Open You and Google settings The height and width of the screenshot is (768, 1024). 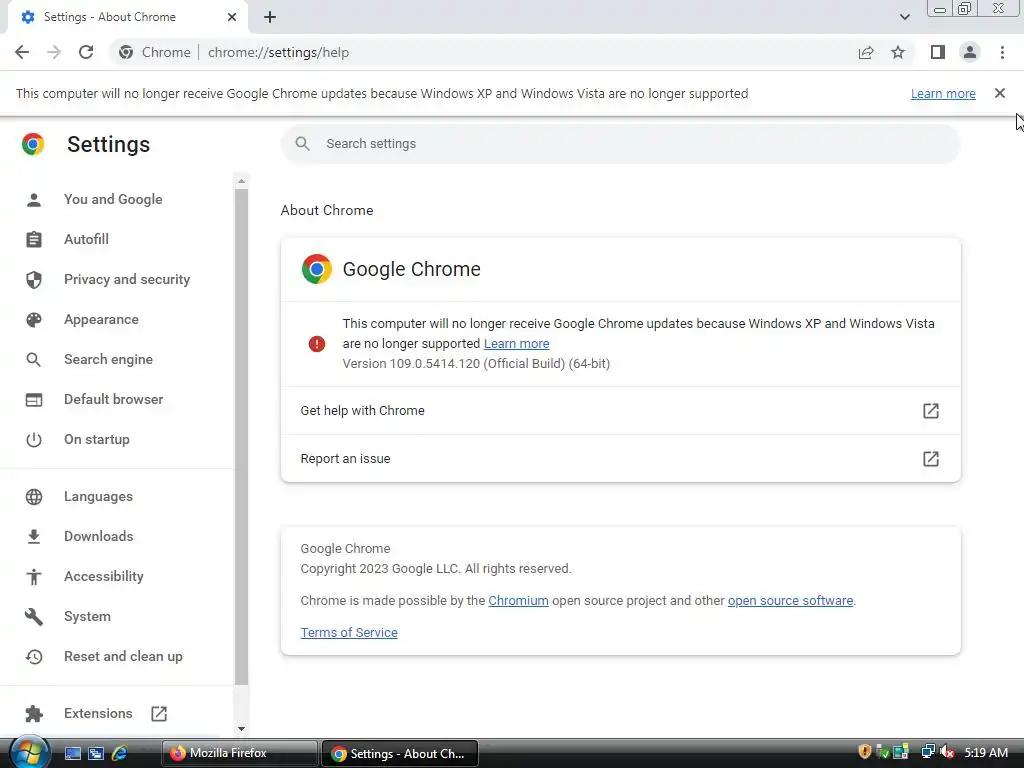(113, 199)
